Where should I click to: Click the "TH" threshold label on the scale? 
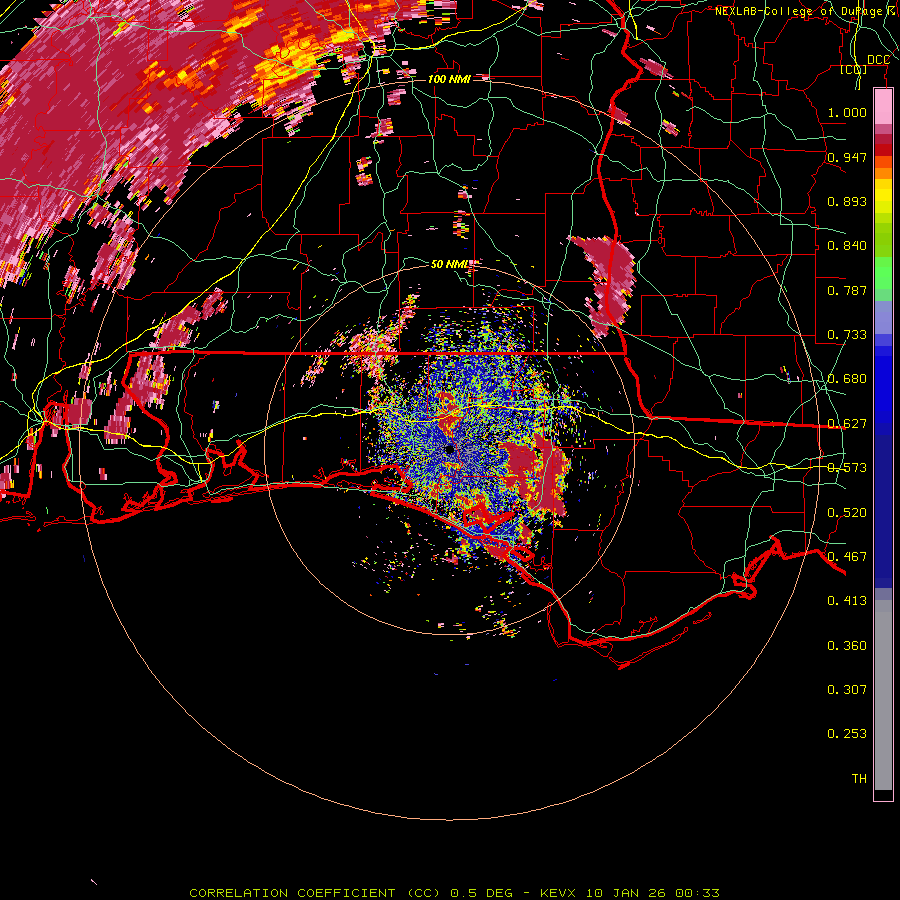[859, 779]
